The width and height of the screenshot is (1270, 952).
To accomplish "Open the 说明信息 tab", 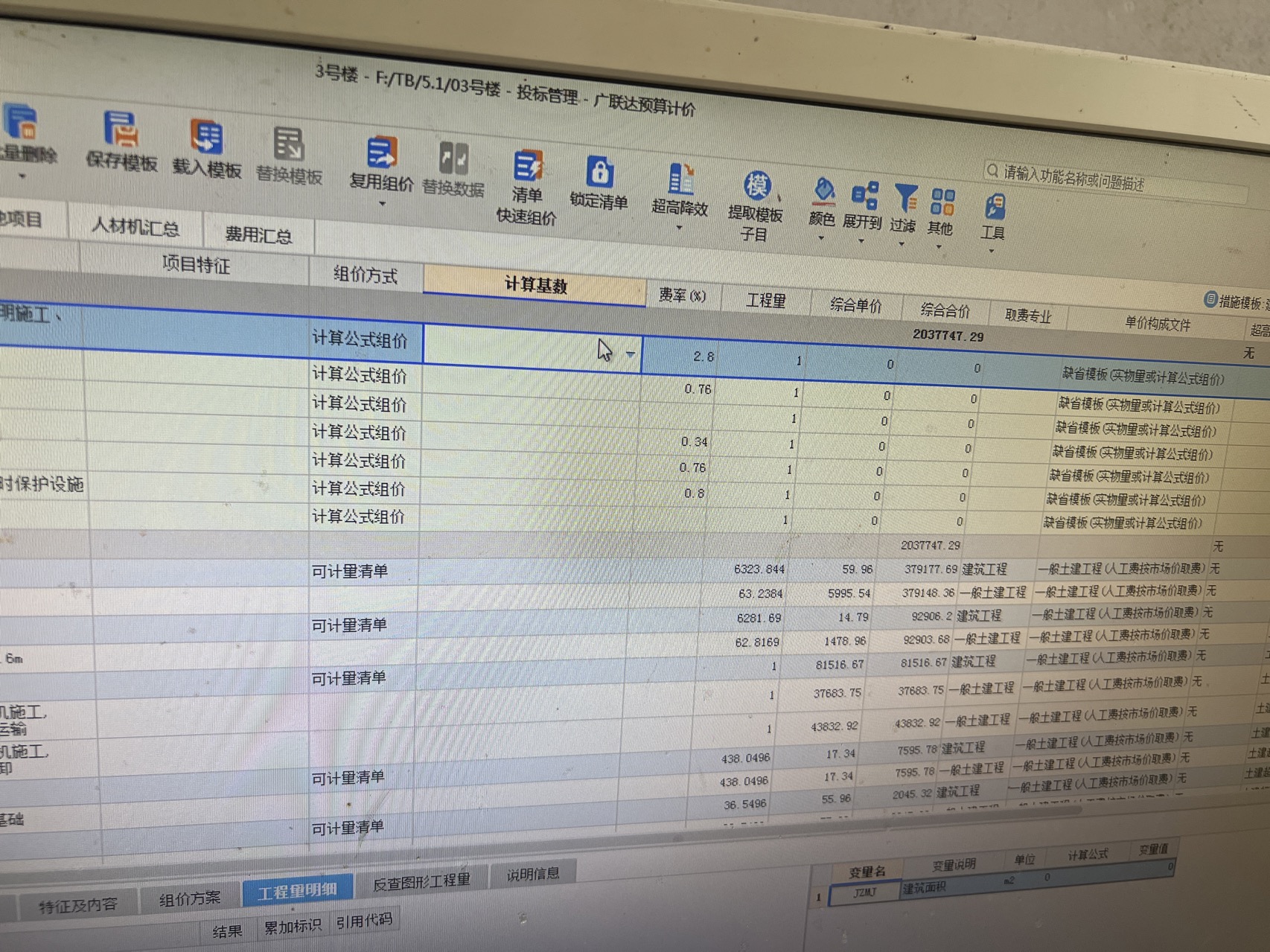I will tap(533, 874).
